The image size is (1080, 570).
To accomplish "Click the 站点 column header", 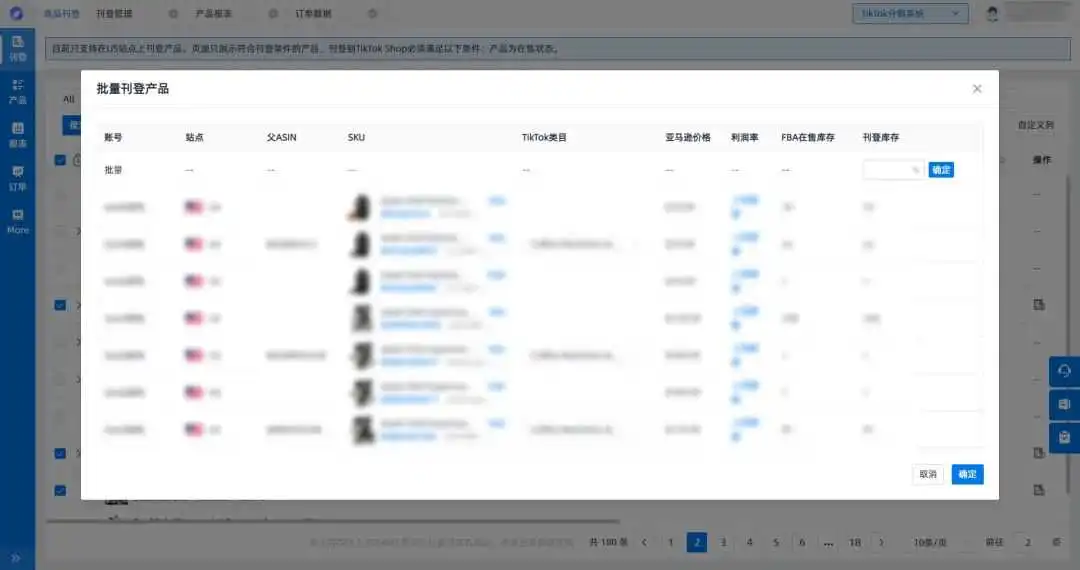I will click(x=194, y=138).
